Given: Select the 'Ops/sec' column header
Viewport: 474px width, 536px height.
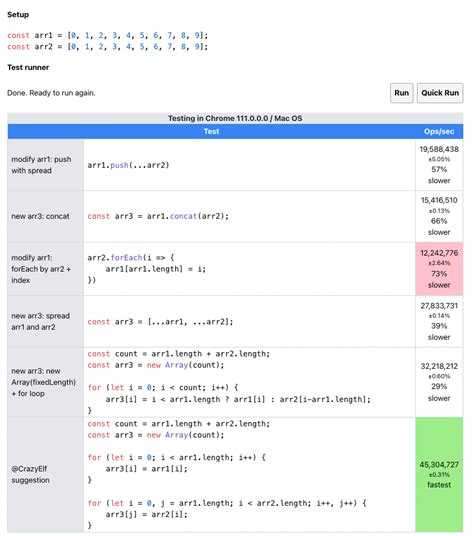Looking at the screenshot, I should 439,132.
